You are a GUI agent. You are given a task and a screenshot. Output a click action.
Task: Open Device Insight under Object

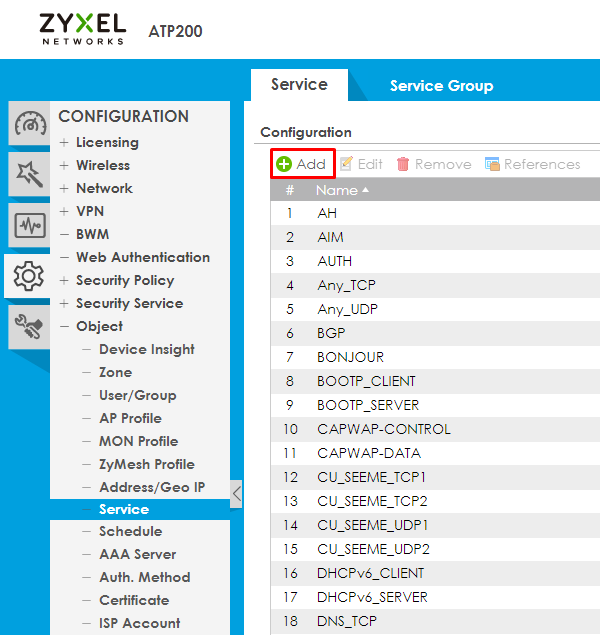(147, 349)
